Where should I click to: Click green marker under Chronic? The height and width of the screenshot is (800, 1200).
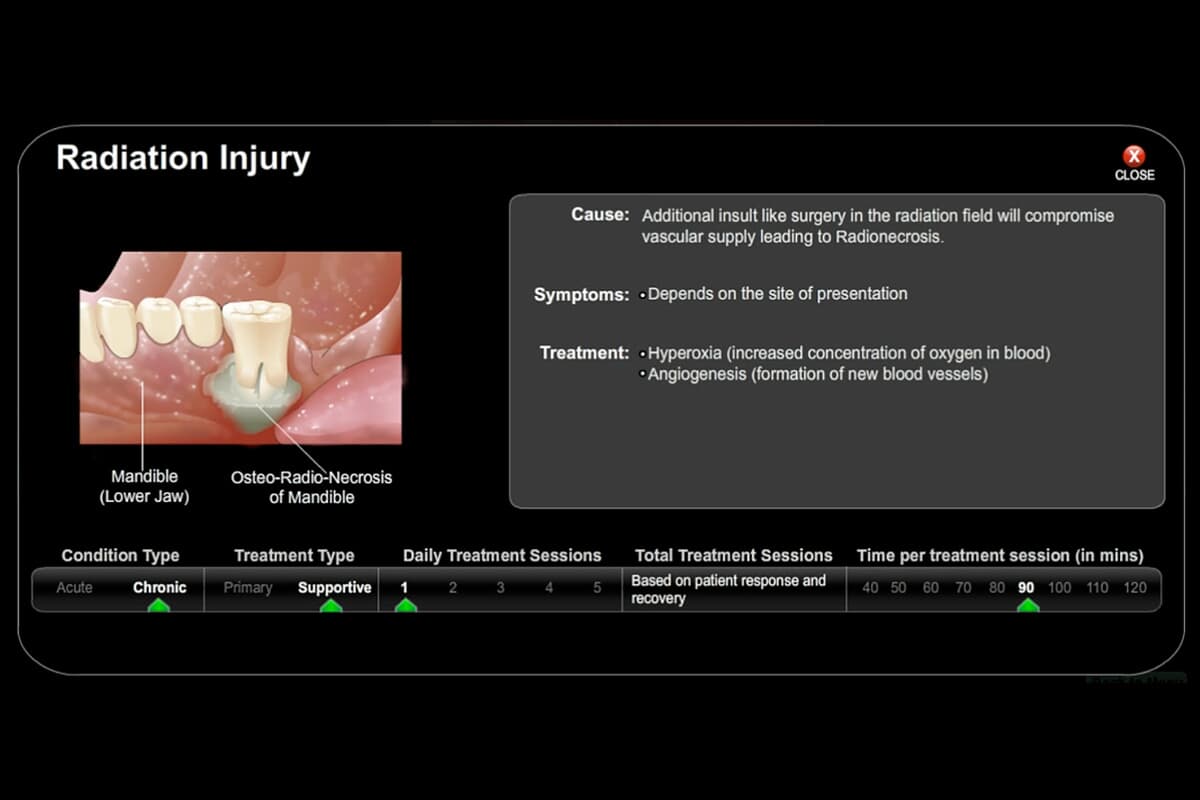click(x=159, y=606)
